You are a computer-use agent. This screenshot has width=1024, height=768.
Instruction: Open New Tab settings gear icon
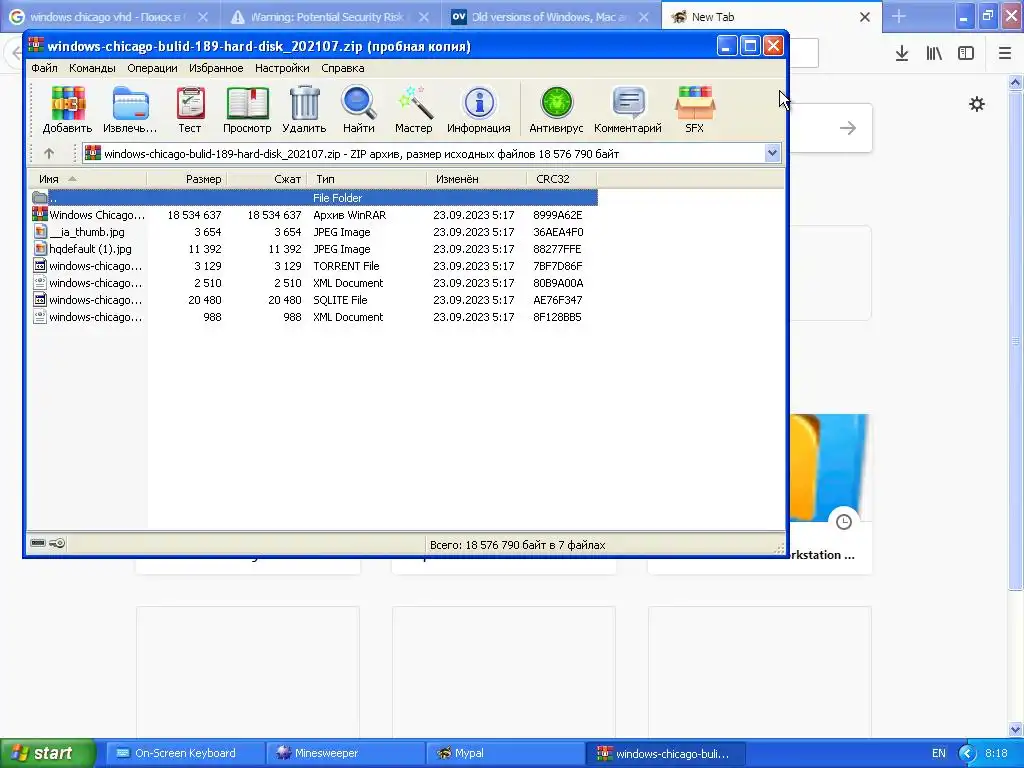pyautogui.click(x=977, y=104)
